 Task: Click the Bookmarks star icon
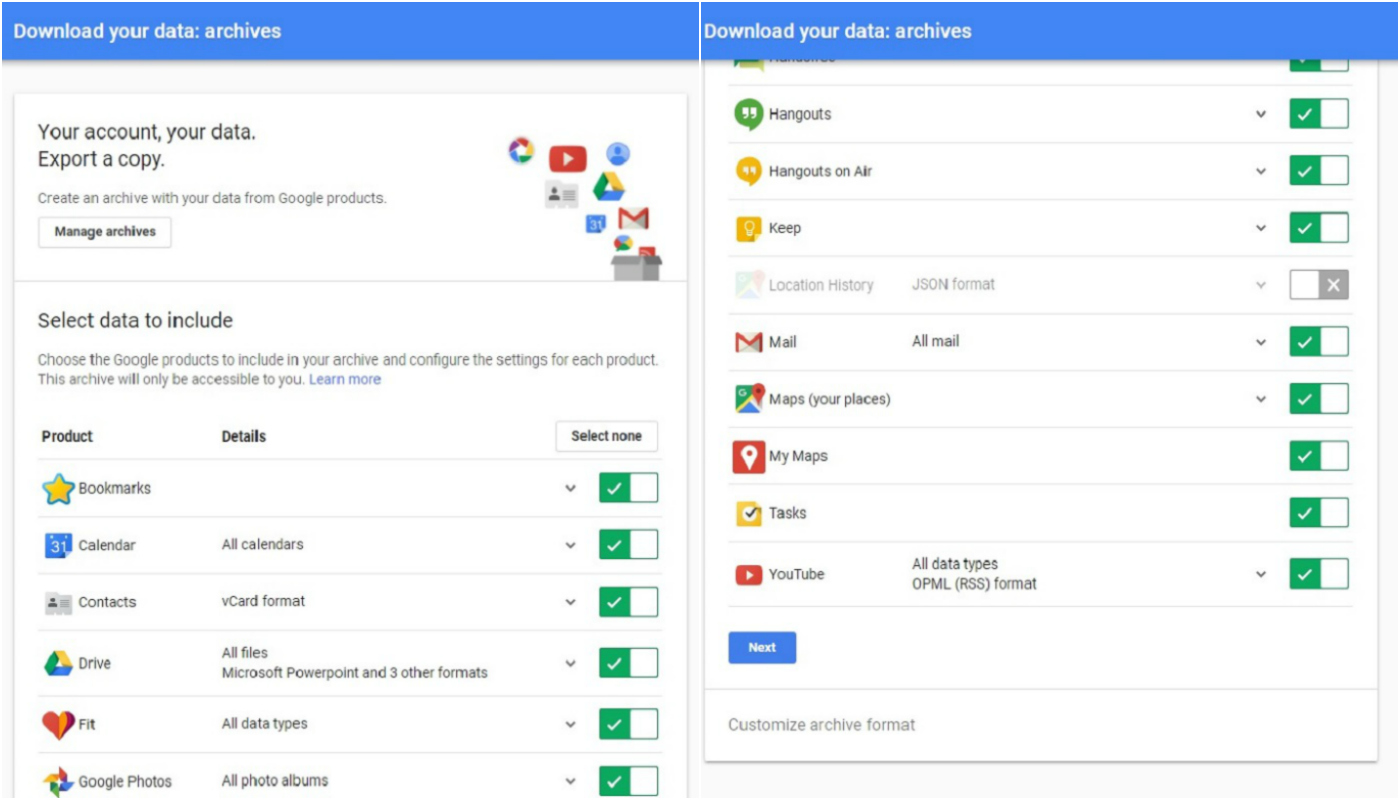tap(59, 489)
